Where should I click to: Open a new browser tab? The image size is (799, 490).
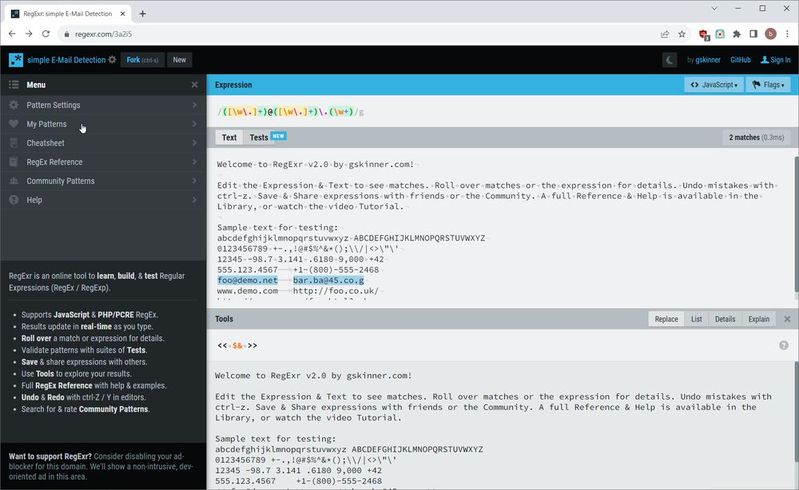[x=143, y=14]
